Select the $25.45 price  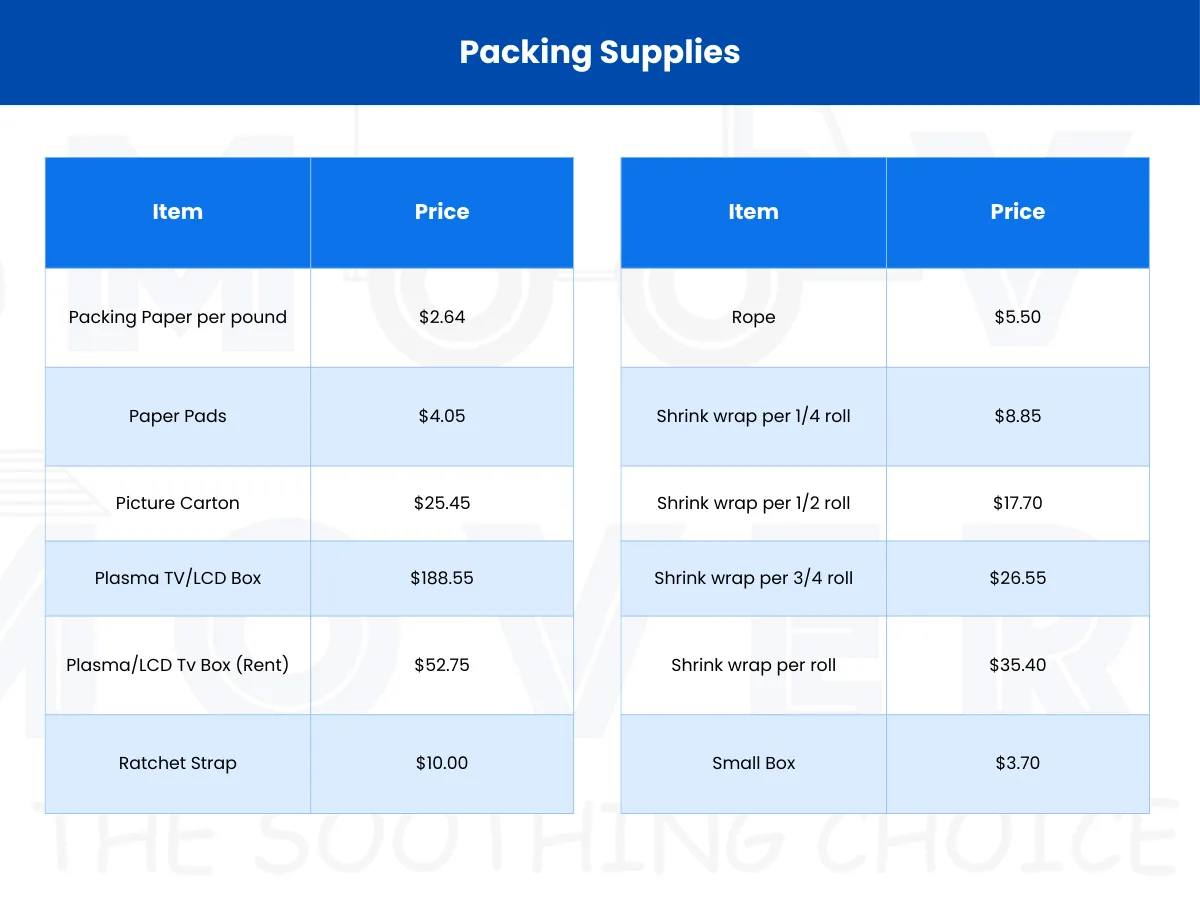[442, 503]
